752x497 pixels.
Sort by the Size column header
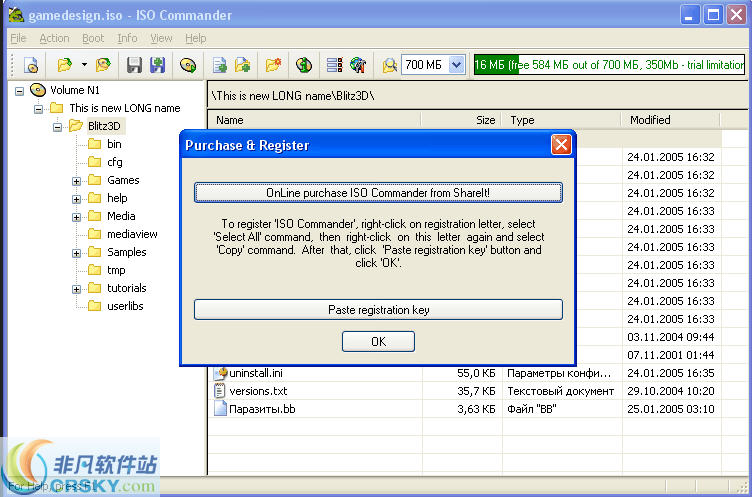pyautogui.click(x=461, y=120)
